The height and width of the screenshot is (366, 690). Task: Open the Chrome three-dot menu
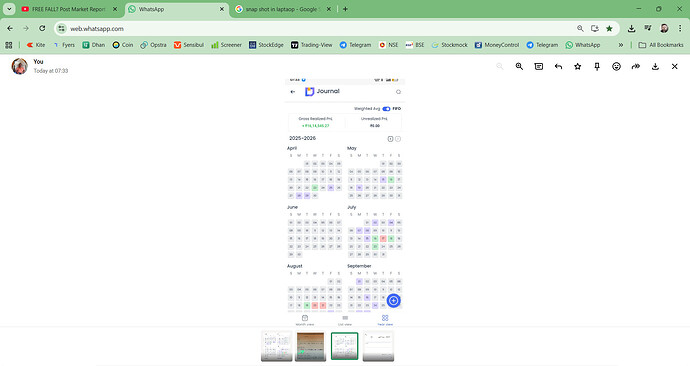point(680,28)
